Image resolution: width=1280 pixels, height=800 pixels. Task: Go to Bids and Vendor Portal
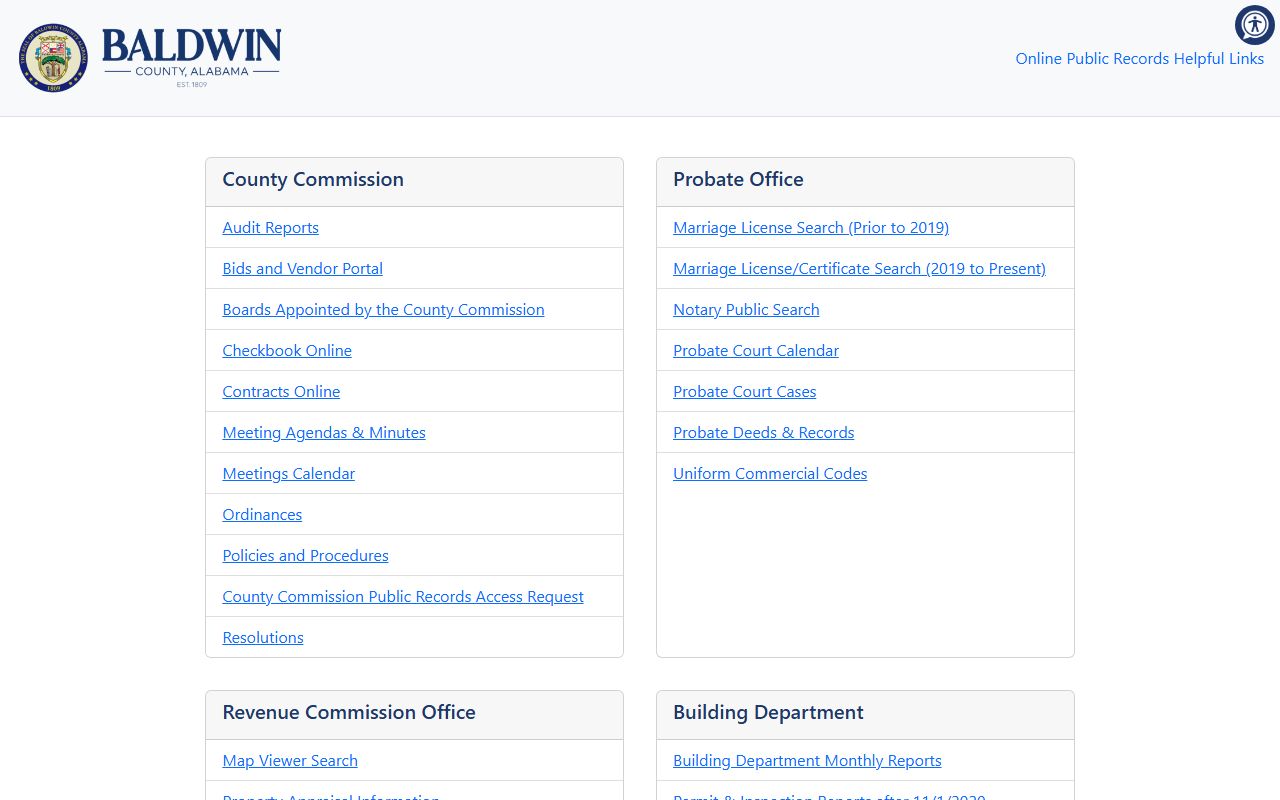[x=302, y=269]
